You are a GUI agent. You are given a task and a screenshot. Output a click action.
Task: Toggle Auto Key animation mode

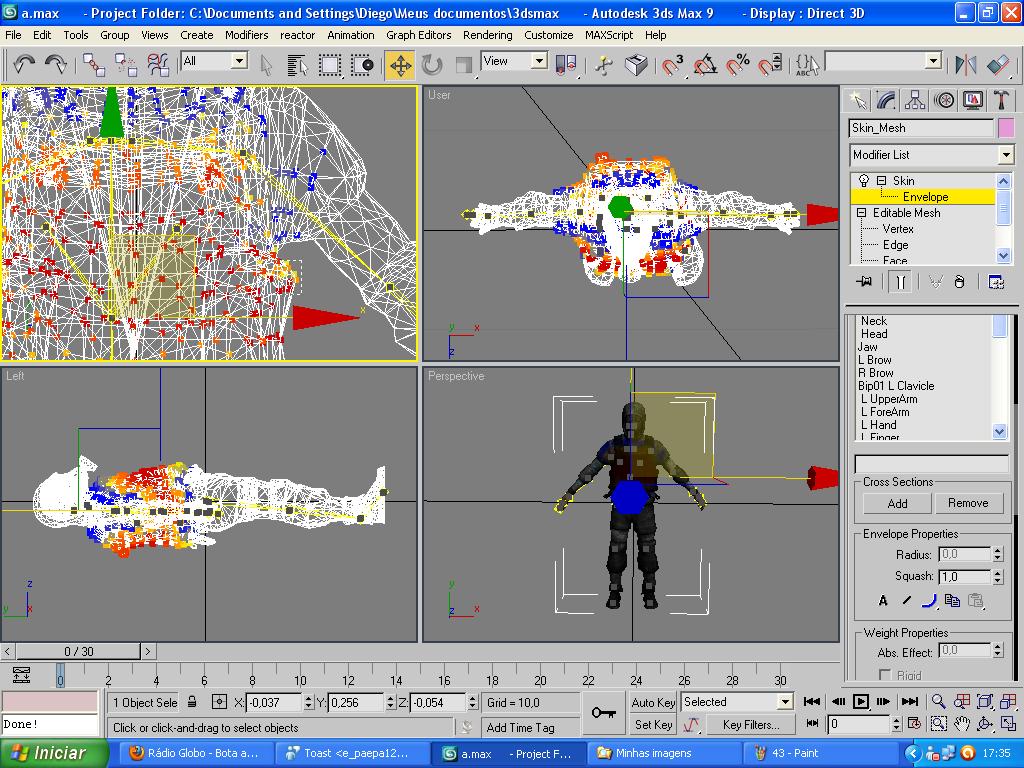point(653,702)
